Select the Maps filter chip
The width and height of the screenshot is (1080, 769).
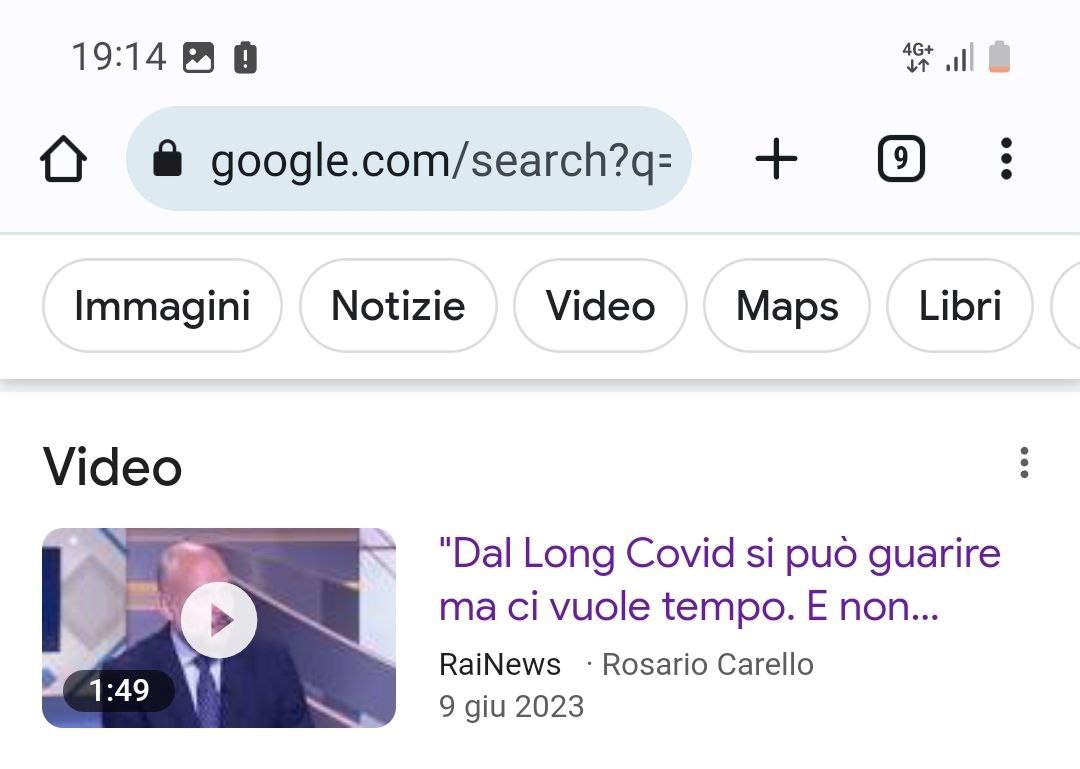click(x=787, y=306)
